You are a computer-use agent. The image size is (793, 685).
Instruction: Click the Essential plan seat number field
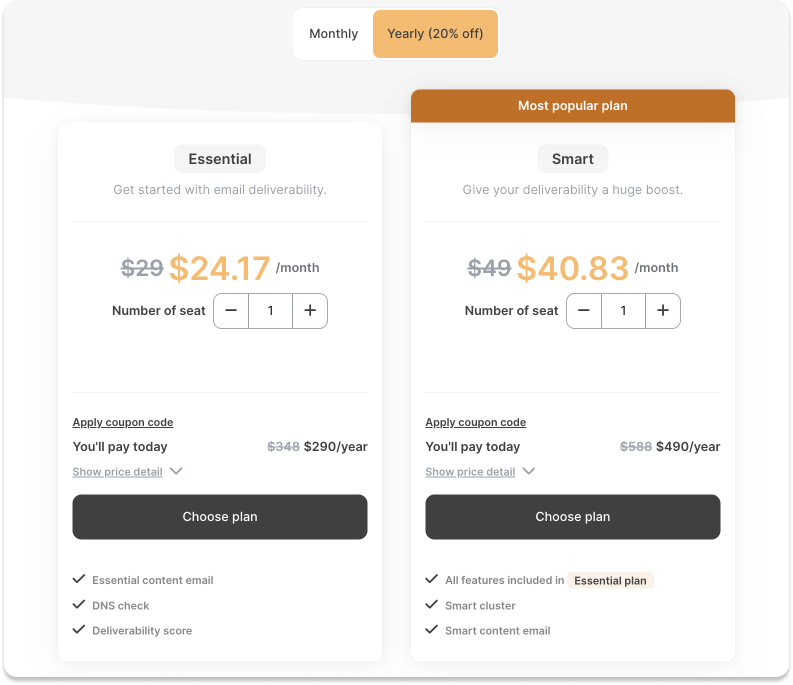(x=271, y=311)
